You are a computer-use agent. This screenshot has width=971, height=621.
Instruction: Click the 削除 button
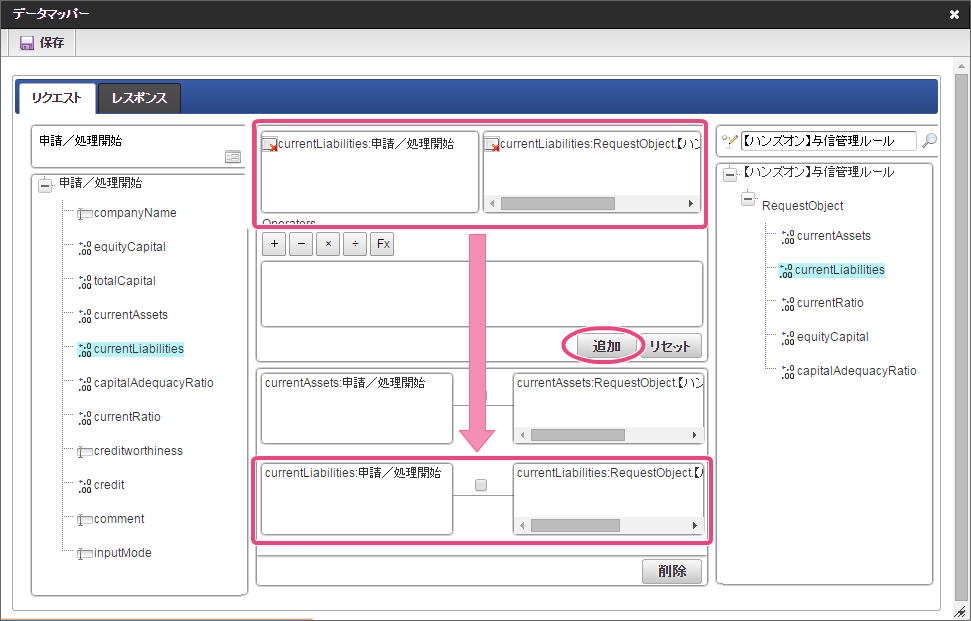point(672,571)
